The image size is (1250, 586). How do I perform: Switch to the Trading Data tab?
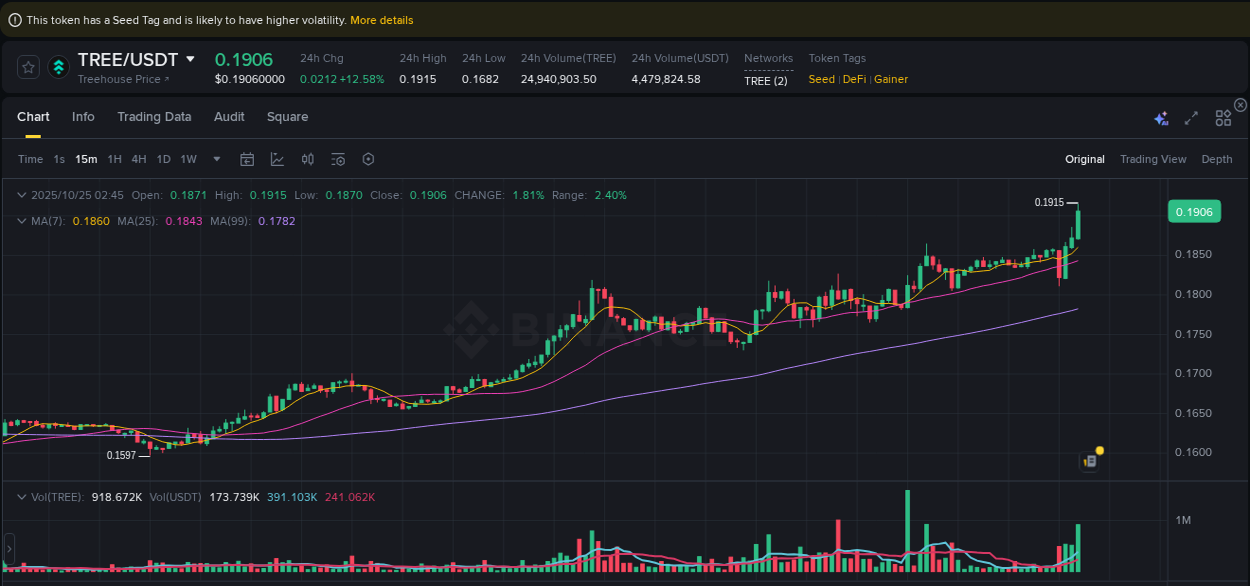coord(154,117)
